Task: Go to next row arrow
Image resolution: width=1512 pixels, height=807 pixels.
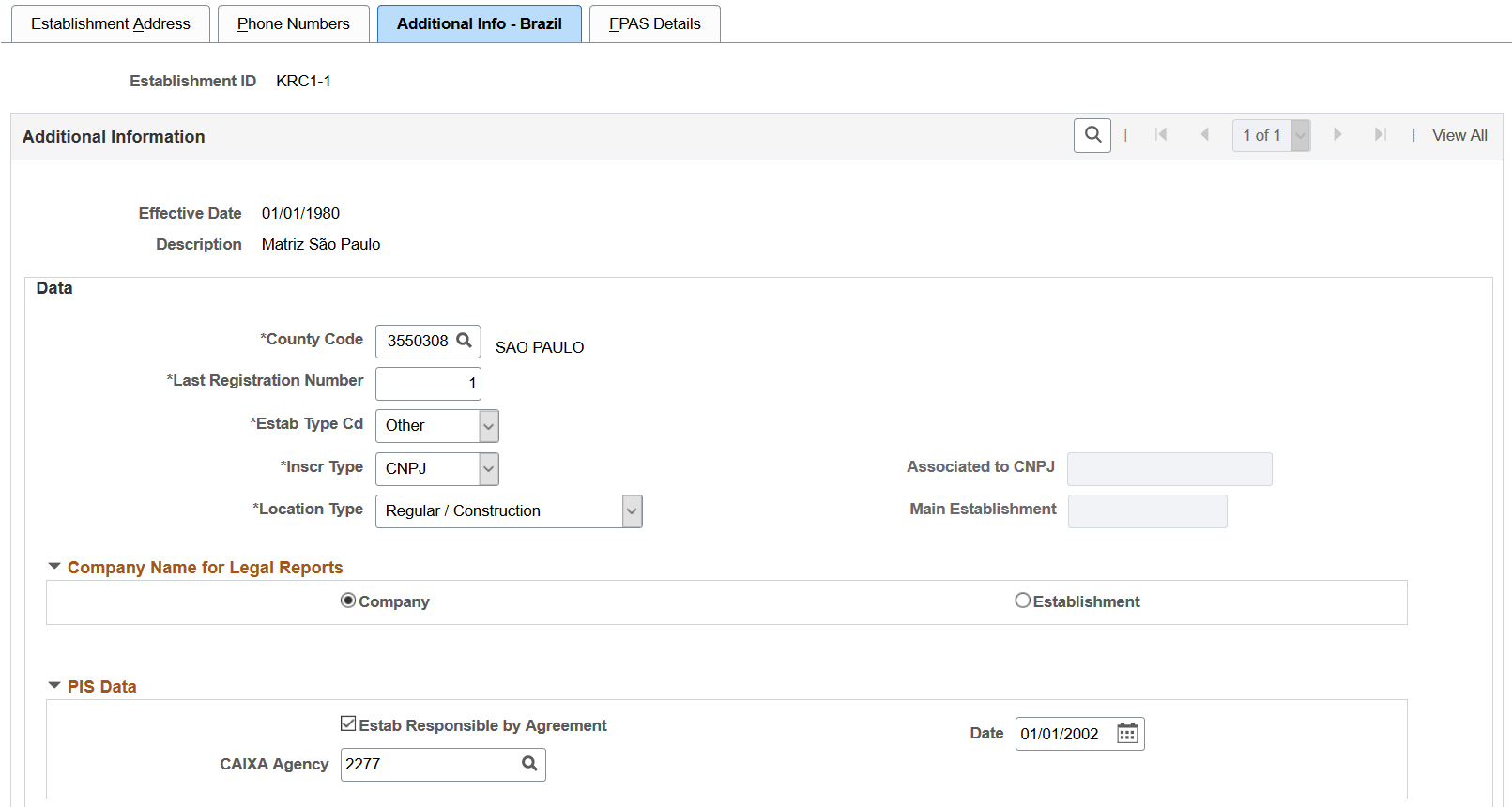Action: (1337, 135)
